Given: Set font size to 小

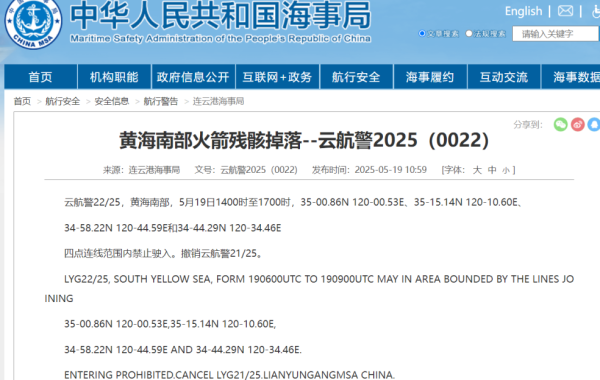Looking at the screenshot, I should [x=506, y=170].
